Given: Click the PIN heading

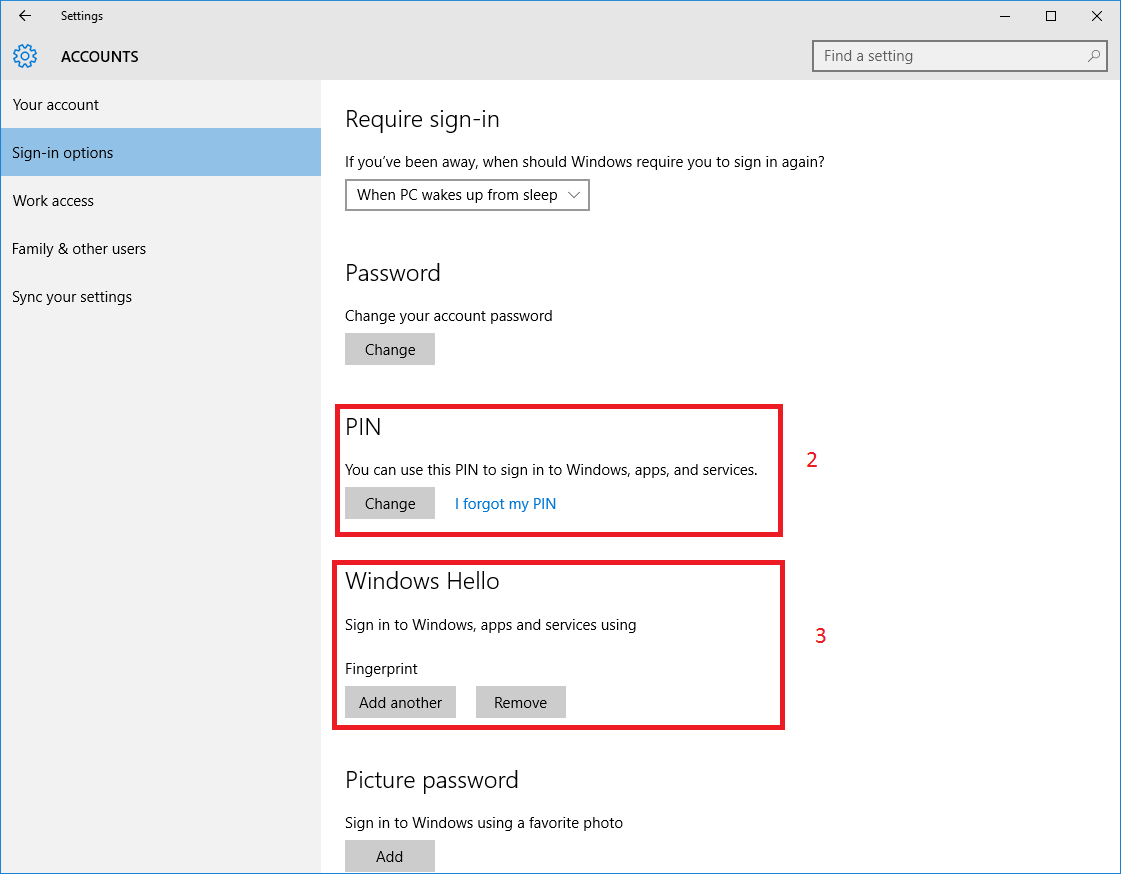Looking at the screenshot, I should pos(363,427).
